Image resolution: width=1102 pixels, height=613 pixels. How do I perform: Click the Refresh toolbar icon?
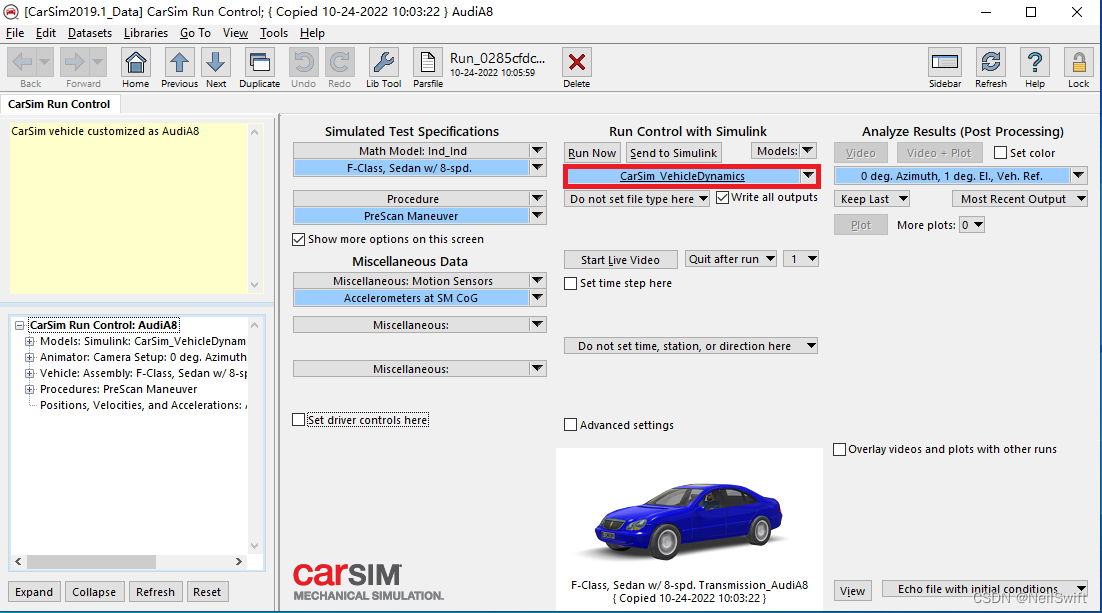[x=991, y=63]
